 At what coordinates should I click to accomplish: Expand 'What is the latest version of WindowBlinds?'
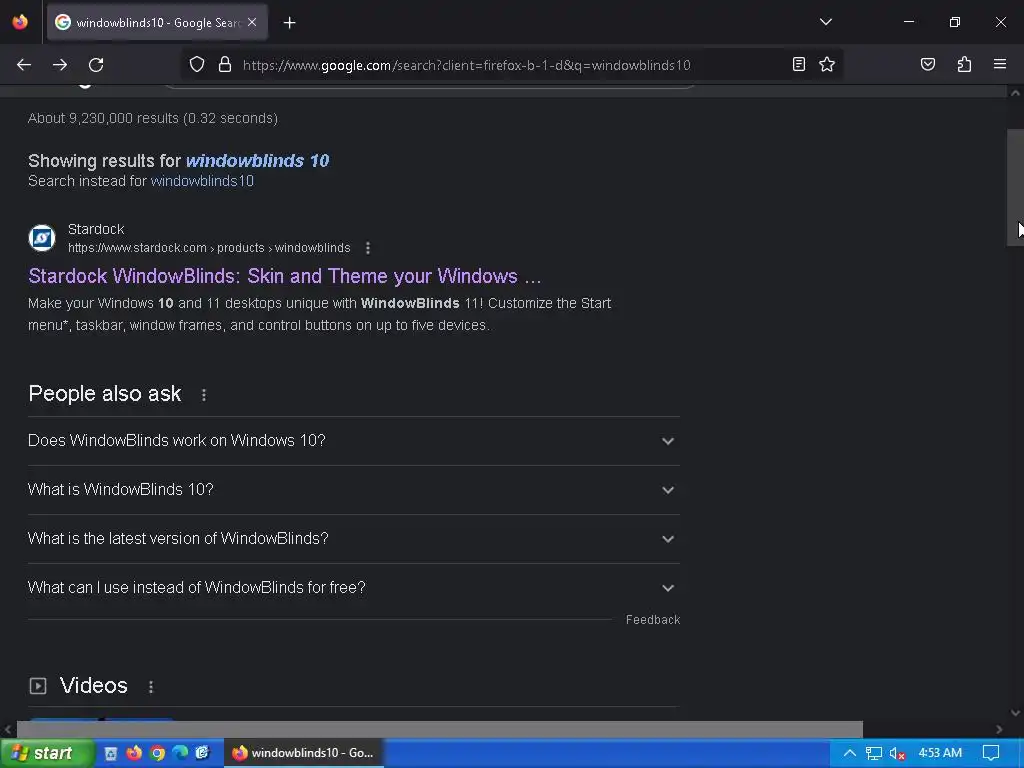[x=353, y=539]
